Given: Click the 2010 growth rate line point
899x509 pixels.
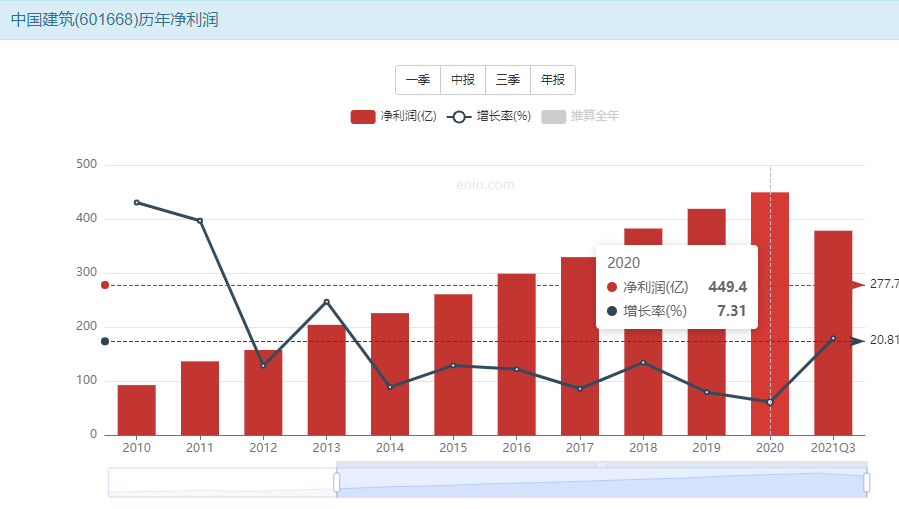Looking at the screenshot, I should 136,202.
